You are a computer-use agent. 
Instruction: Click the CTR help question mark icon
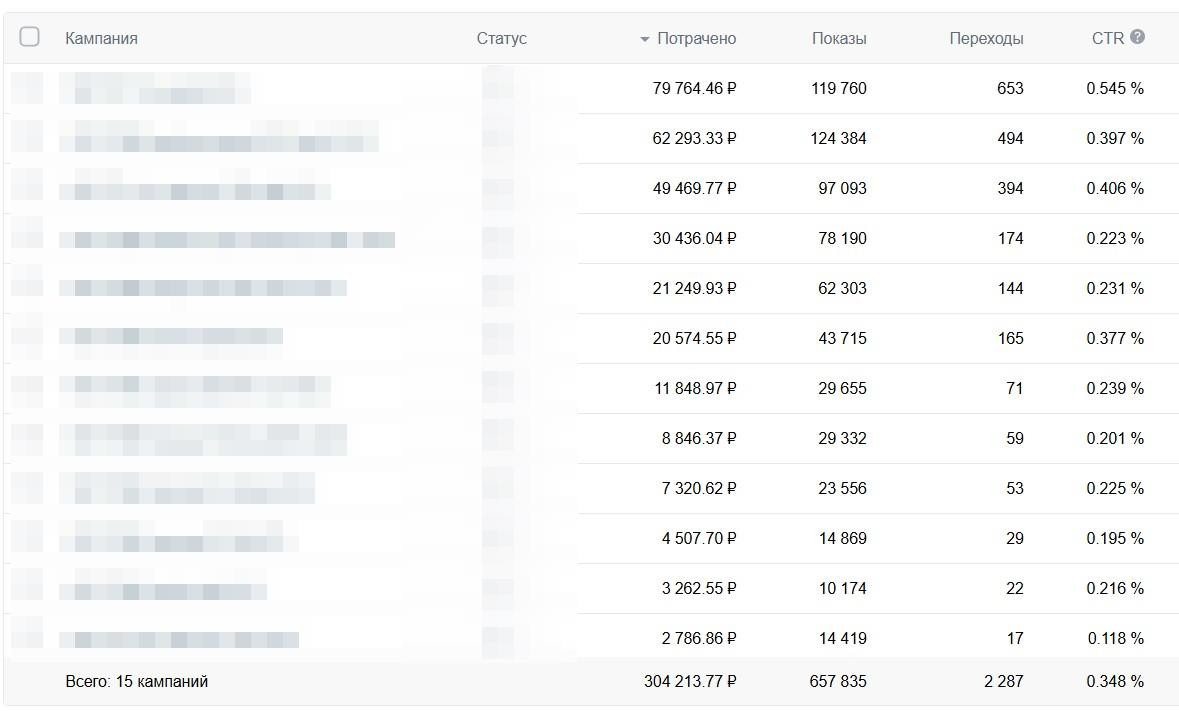coord(1137,37)
